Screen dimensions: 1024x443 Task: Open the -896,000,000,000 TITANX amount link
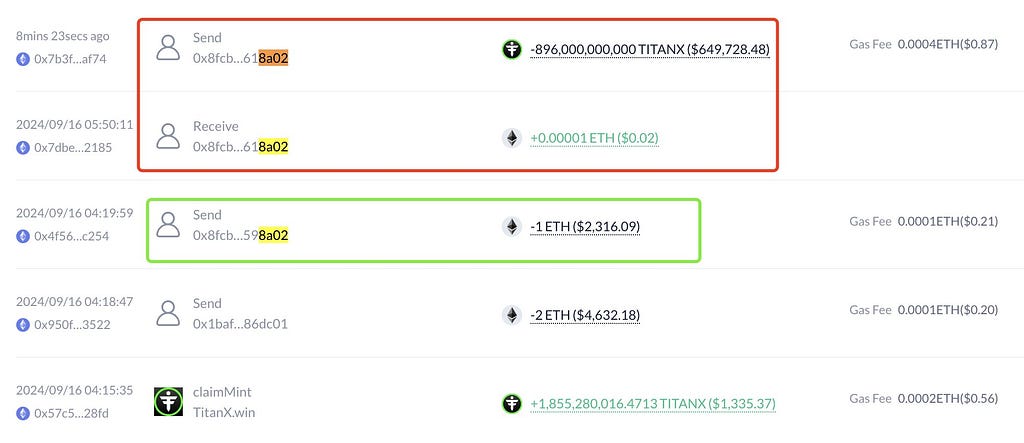pos(650,50)
